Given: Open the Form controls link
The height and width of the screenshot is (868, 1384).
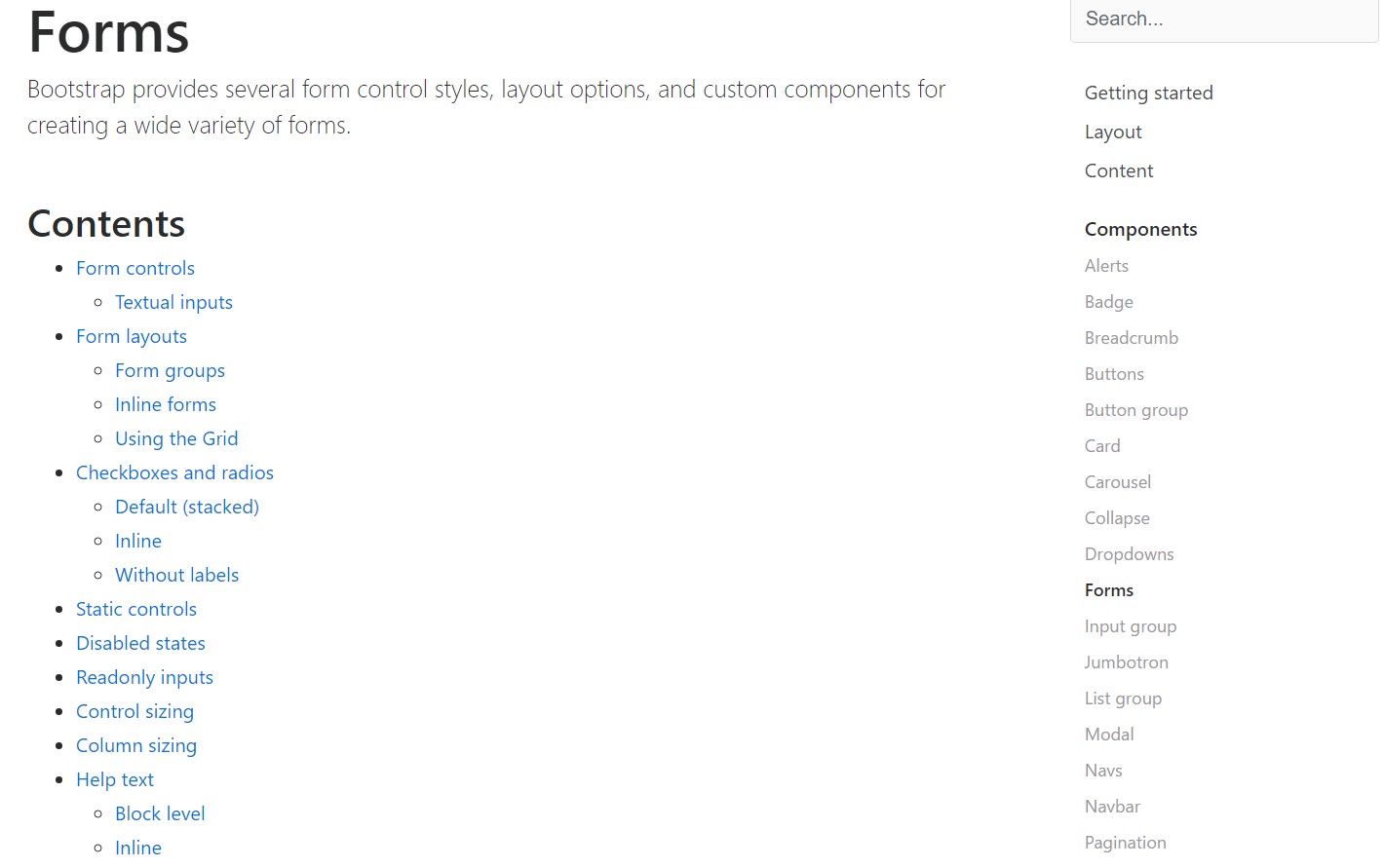Looking at the screenshot, I should click(135, 268).
